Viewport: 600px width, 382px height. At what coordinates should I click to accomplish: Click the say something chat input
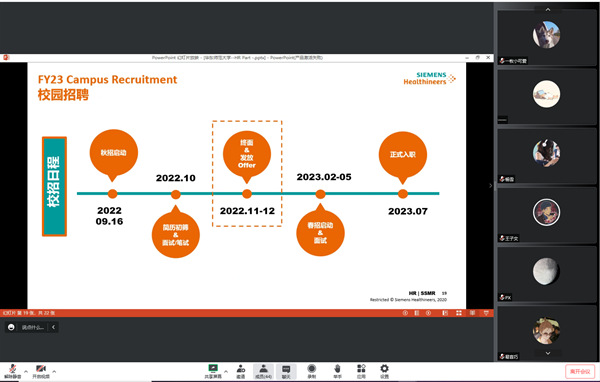click(33, 327)
